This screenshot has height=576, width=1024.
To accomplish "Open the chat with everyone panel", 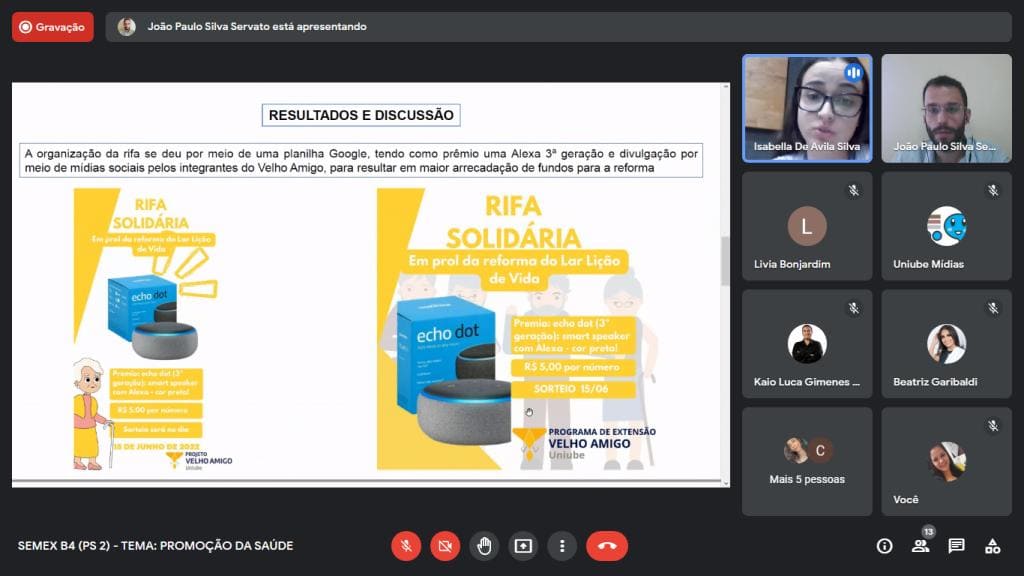I will (x=957, y=546).
